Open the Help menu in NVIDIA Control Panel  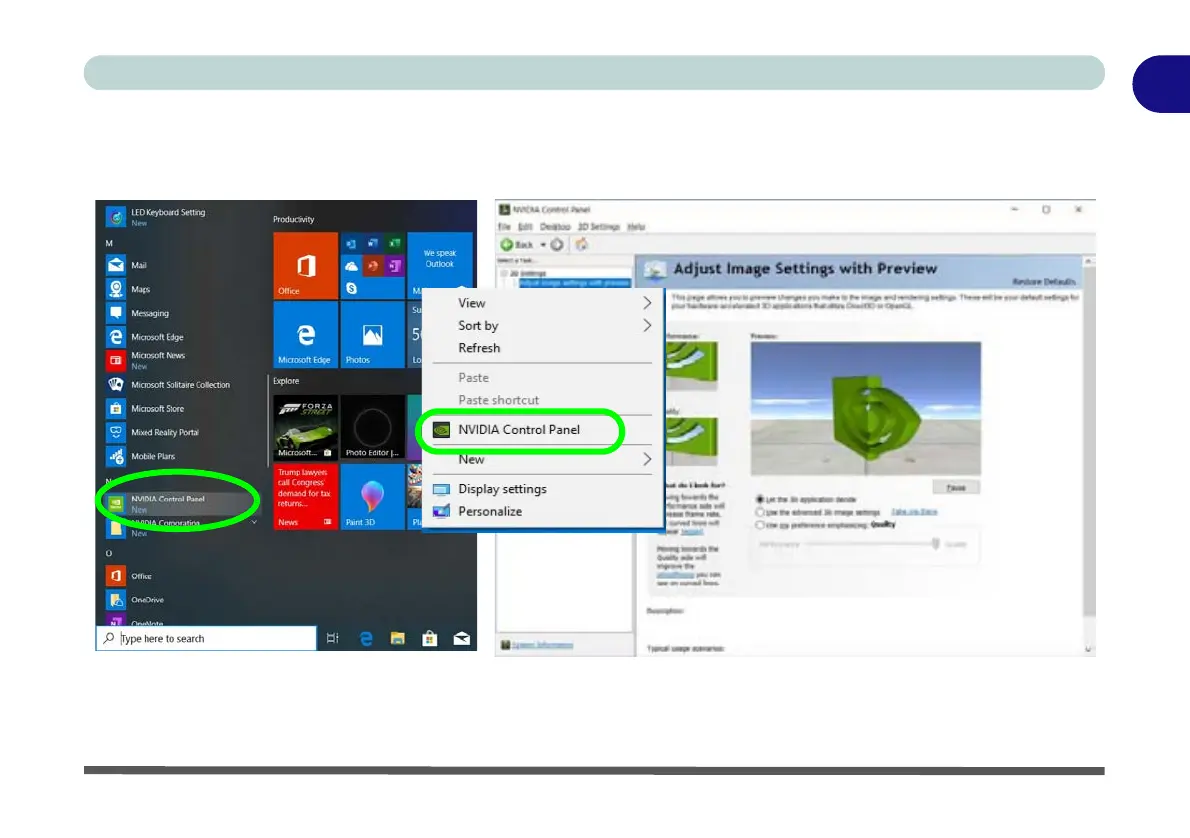636,226
